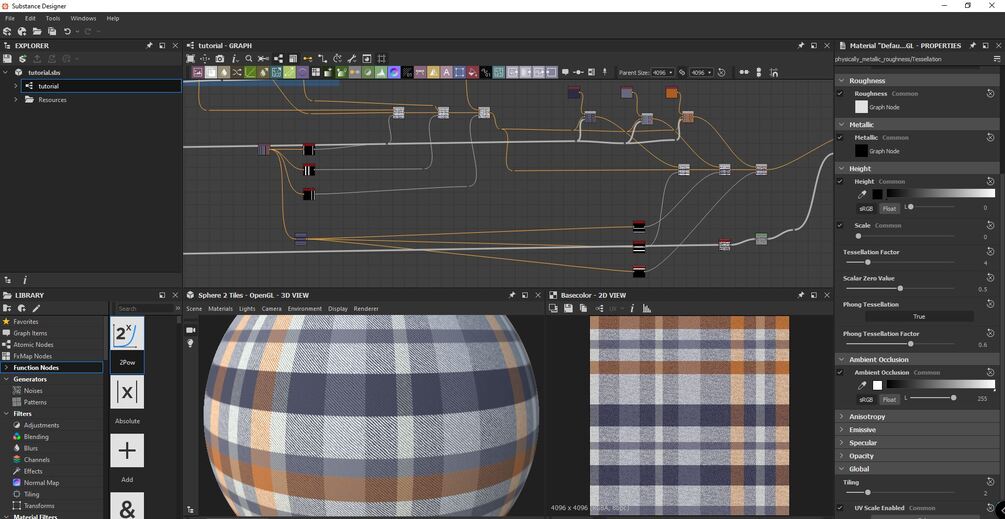Image resolution: width=1005 pixels, height=519 pixels.
Task: Add a Transform 2D node
Action: pos(460,72)
